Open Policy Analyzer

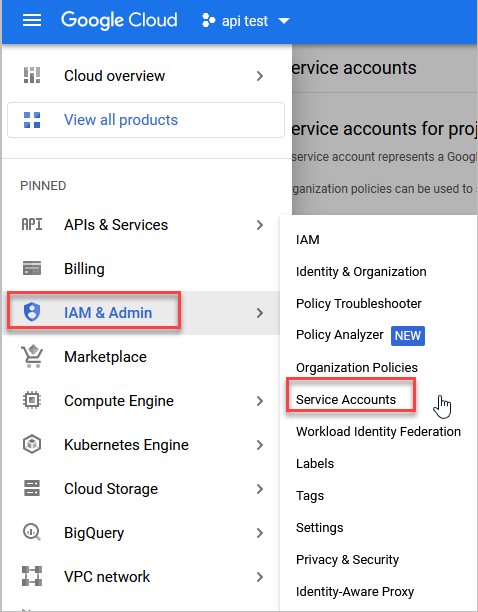(x=339, y=335)
